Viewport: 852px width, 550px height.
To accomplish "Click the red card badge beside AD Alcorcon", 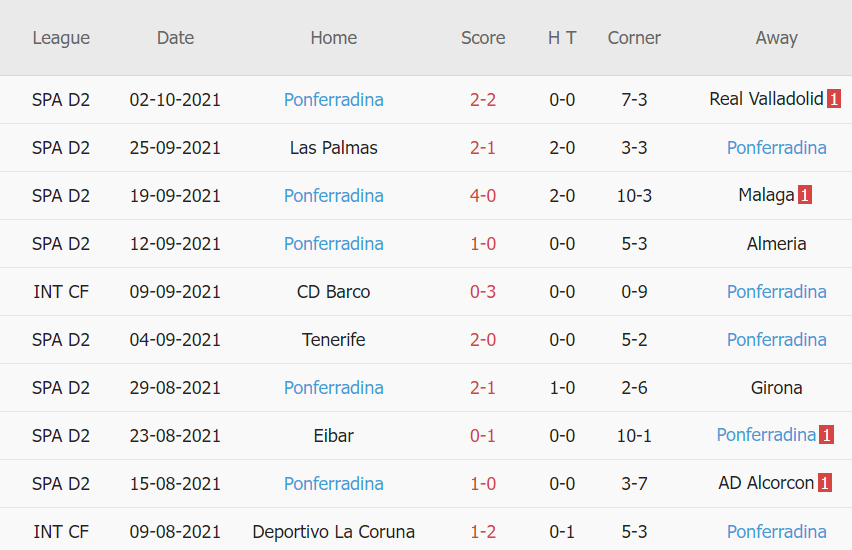I will click(825, 483).
